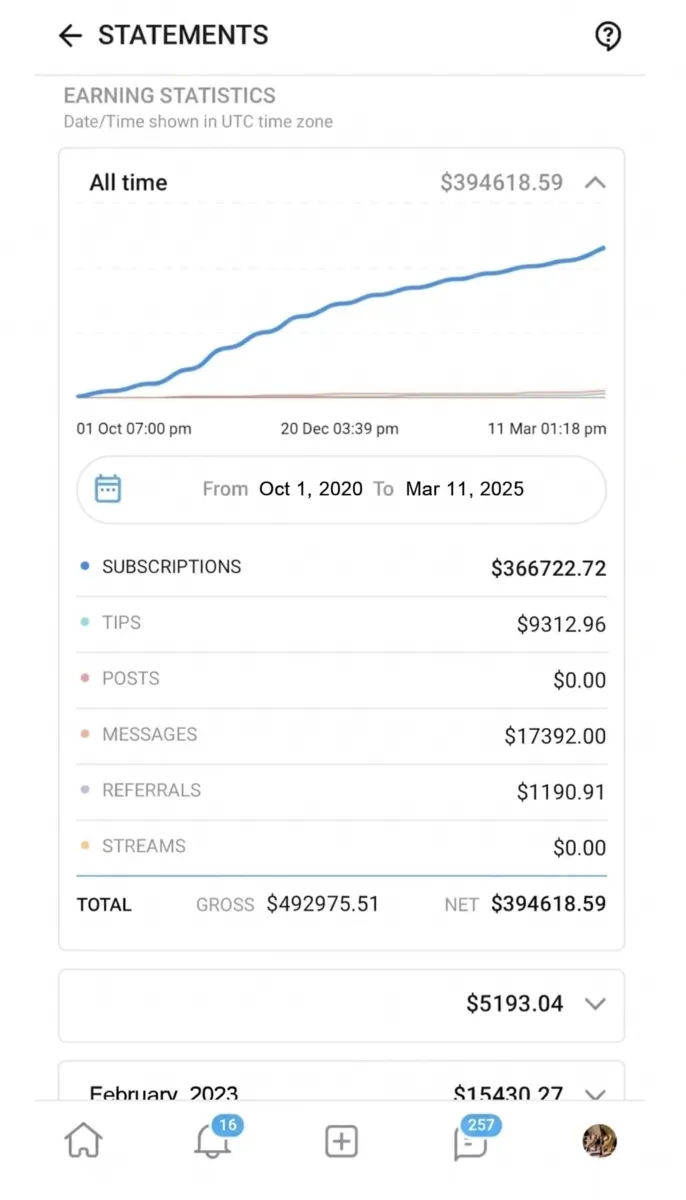
Task: Open the calendar date picker icon
Action: [x=108, y=489]
